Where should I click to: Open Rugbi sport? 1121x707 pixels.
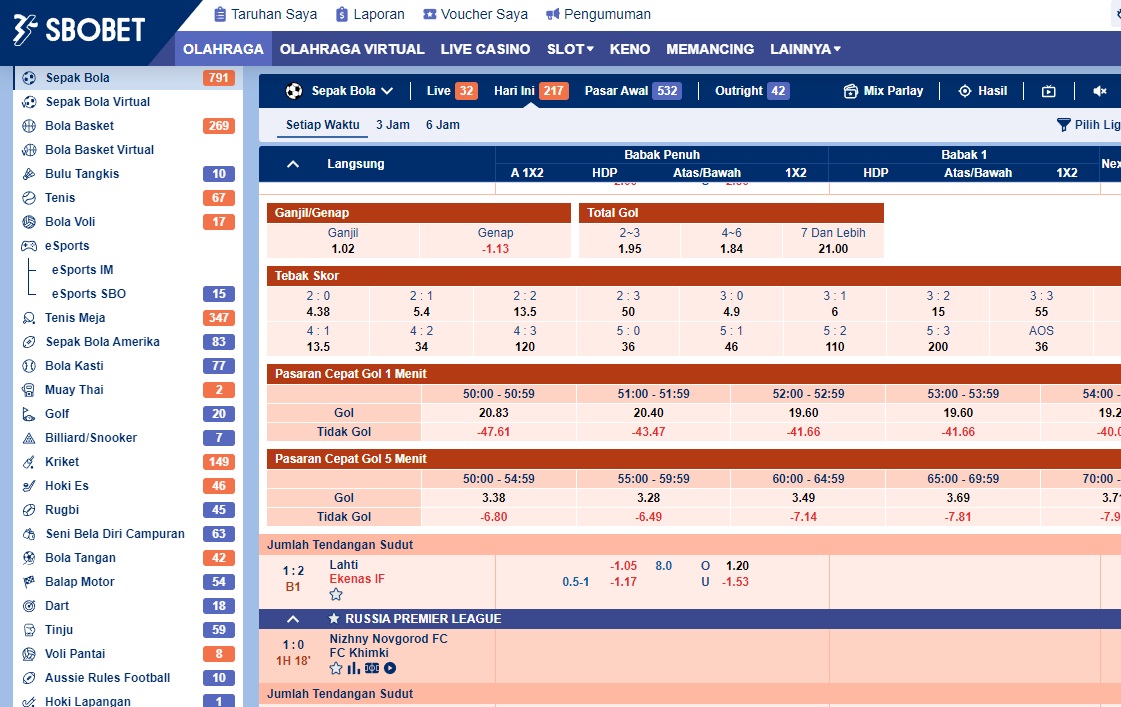[128, 510]
